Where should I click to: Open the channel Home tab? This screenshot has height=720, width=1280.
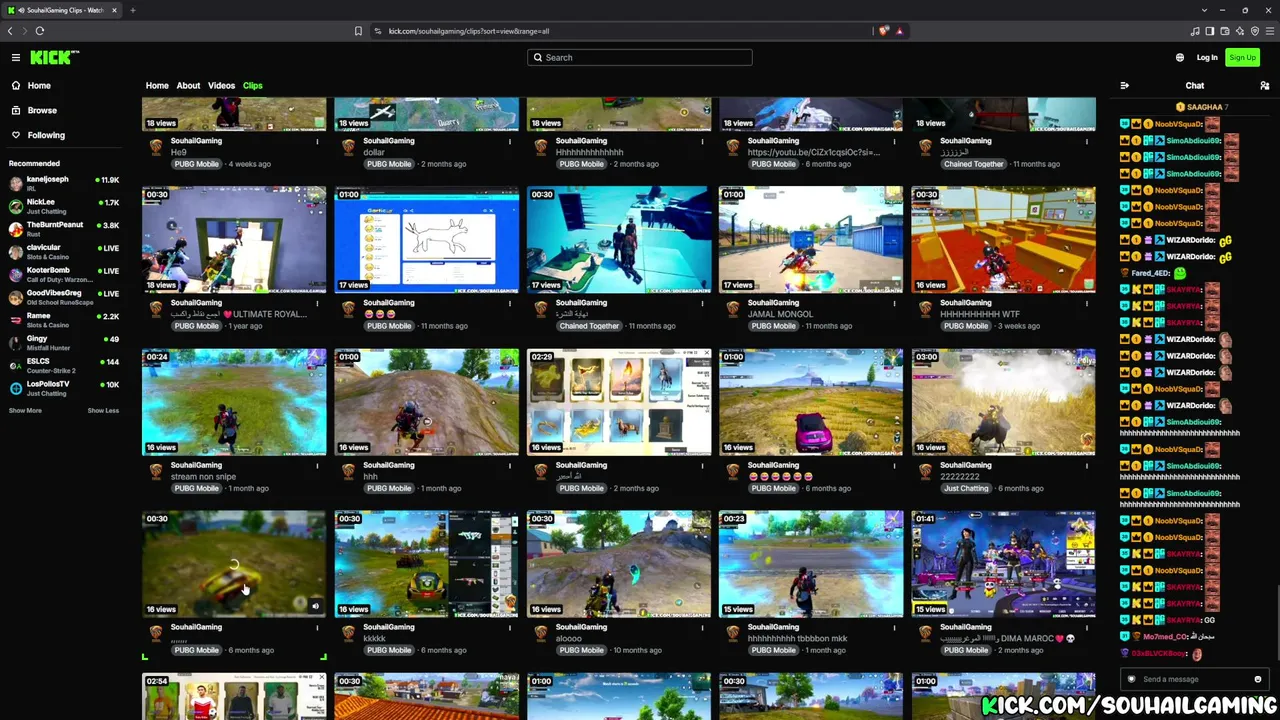point(157,86)
